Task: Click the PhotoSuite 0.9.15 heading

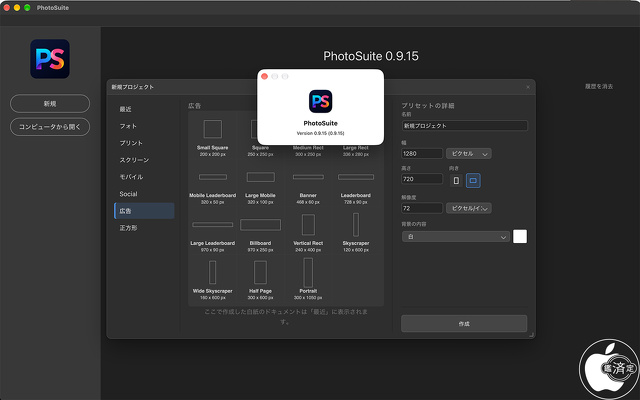Action: pos(371,56)
